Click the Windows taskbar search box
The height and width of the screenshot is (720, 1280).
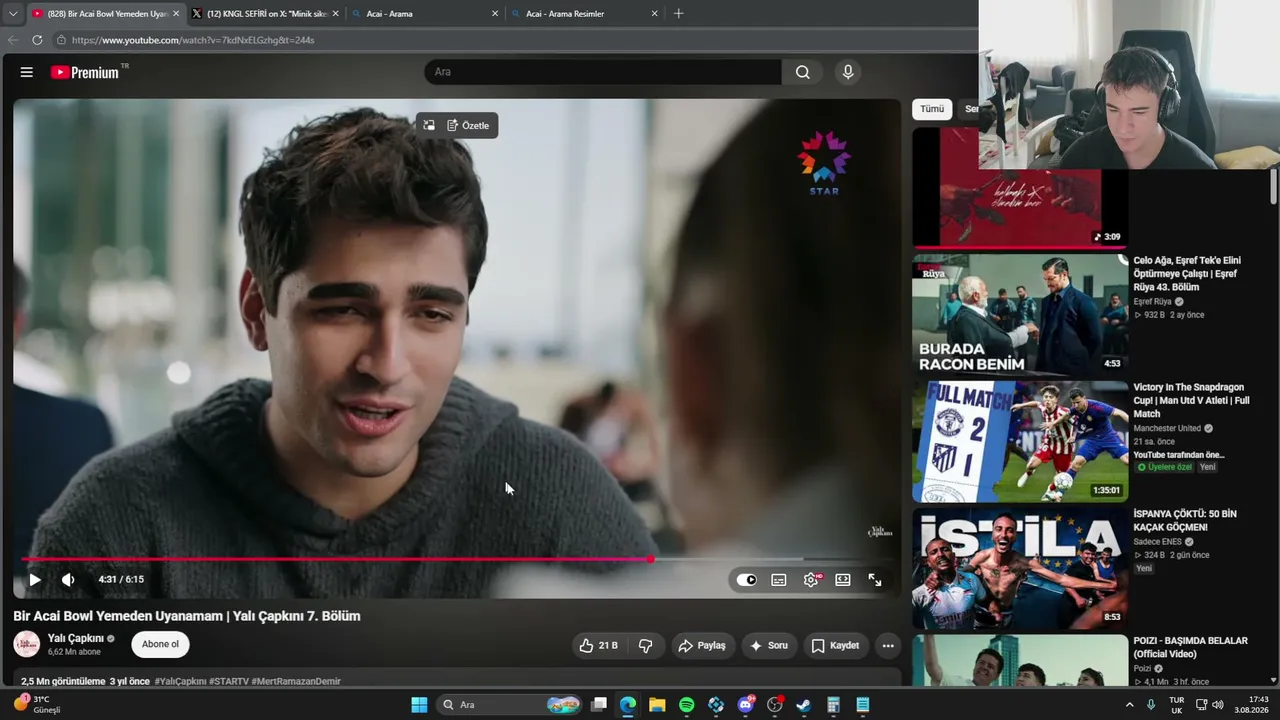click(511, 705)
